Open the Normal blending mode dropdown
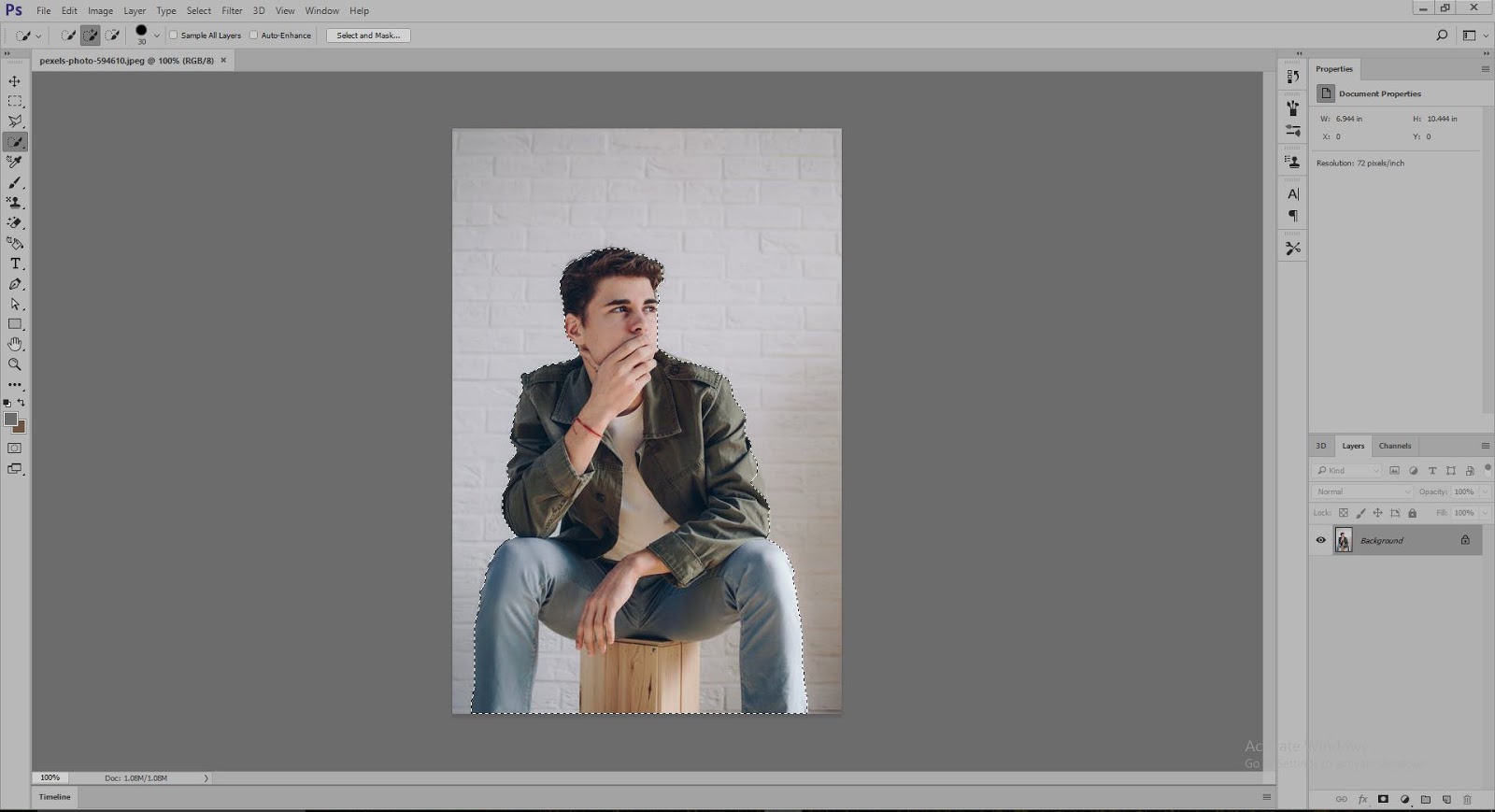1495x812 pixels. [1363, 491]
